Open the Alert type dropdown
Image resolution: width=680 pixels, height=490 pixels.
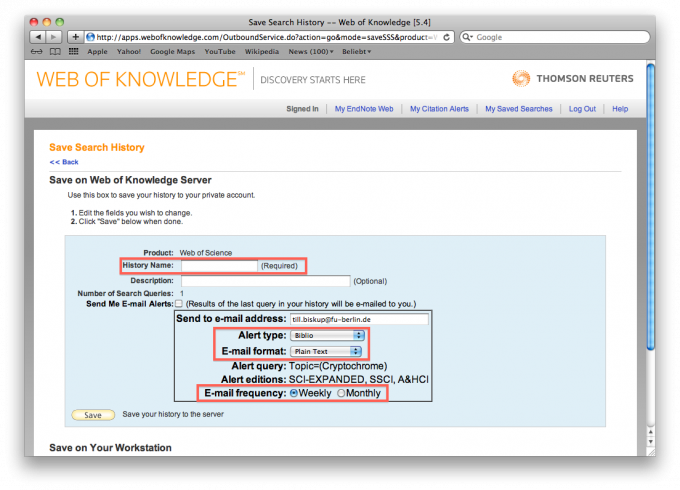pos(327,336)
